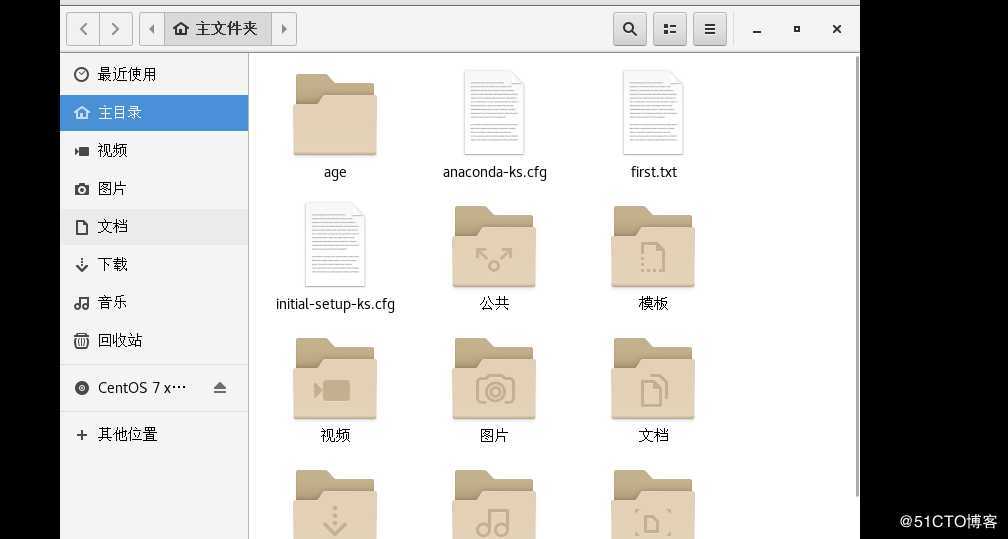The width and height of the screenshot is (1008, 539).
Task: Select the initial-setup-ks.cfg file icon
Action: point(335,245)
